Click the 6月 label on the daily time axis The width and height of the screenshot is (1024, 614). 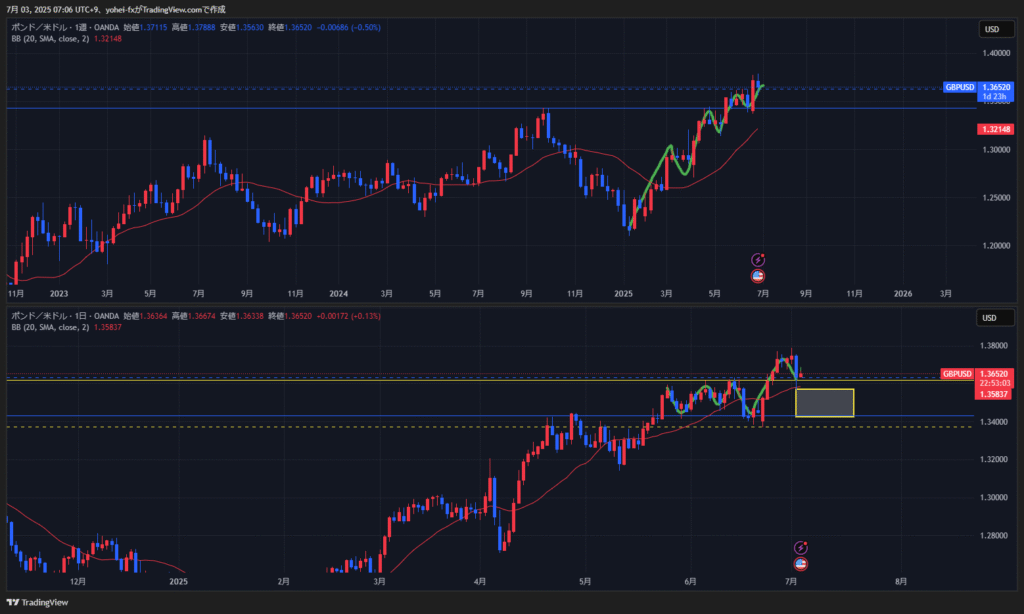coord(690,581)
